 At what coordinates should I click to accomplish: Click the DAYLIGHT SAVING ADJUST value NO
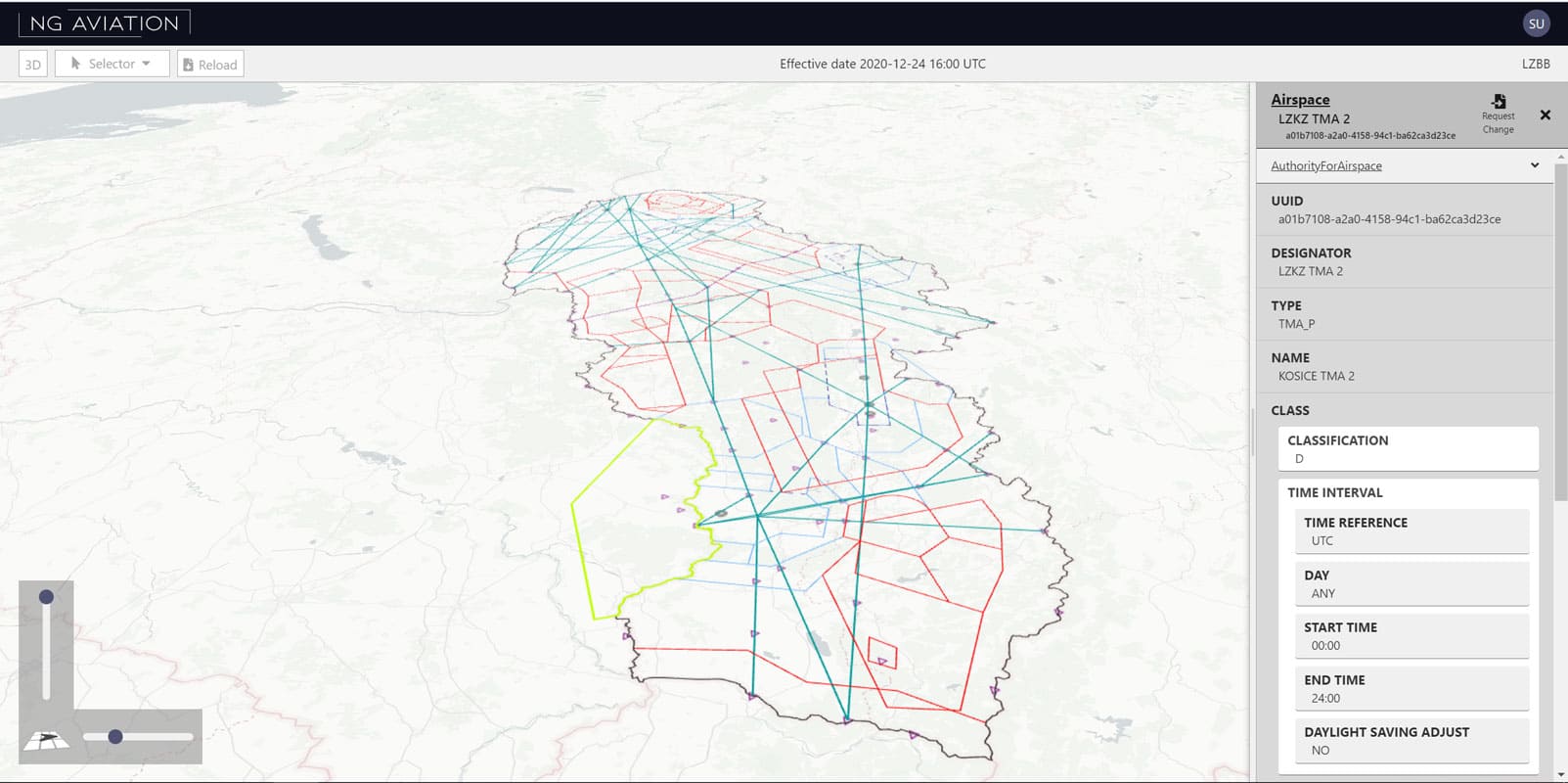1321,751
